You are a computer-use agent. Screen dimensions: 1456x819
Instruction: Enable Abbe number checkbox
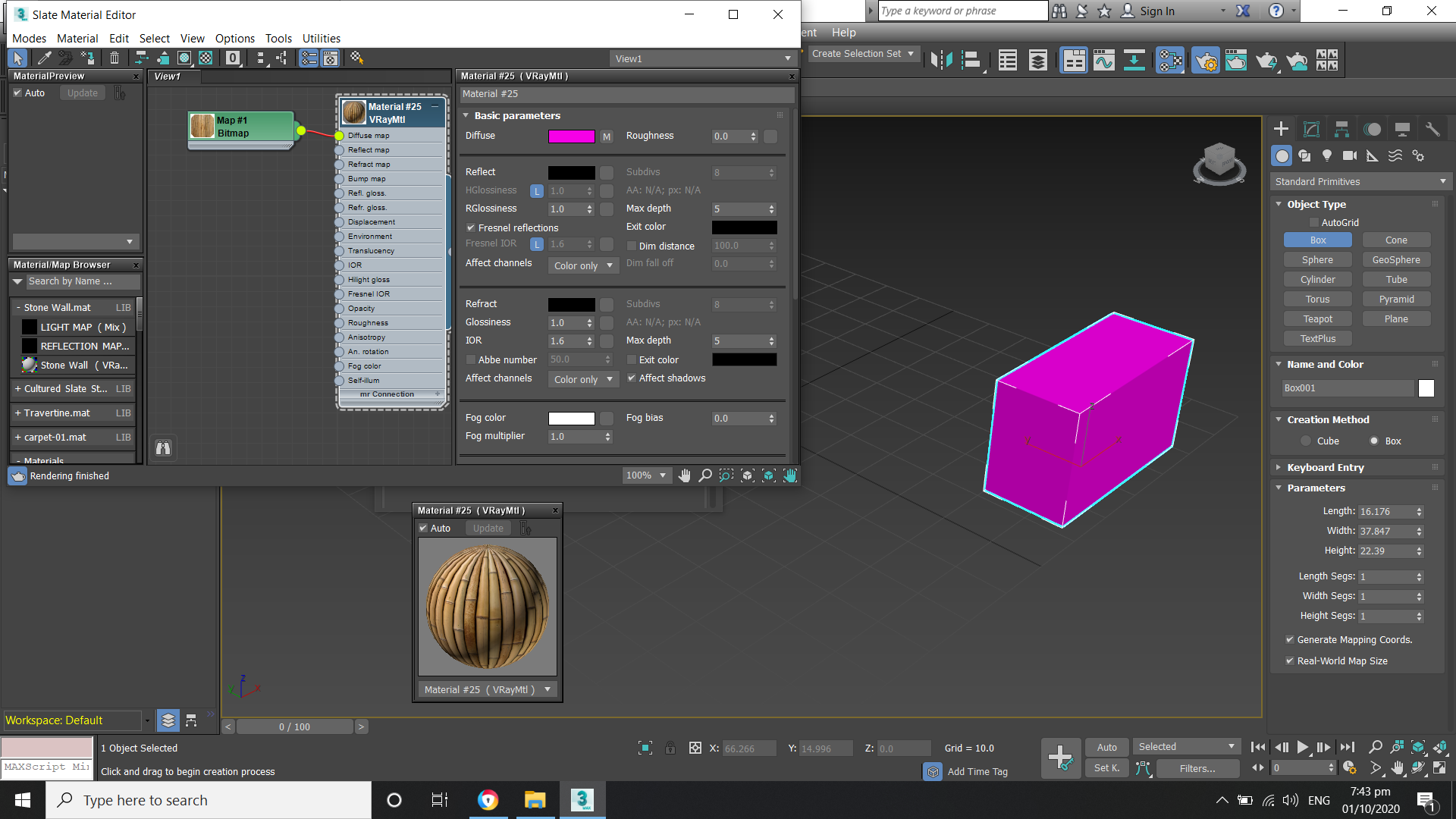[x=471, y=359]
